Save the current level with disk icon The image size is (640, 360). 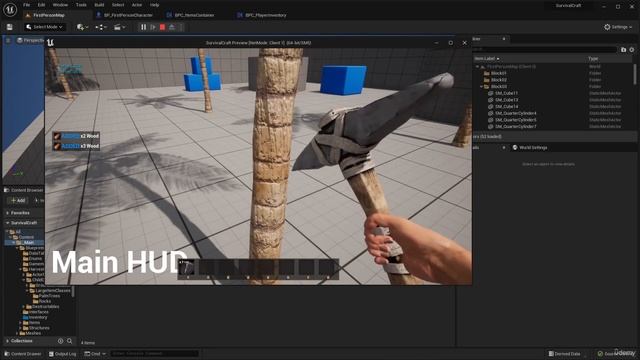click(x=9, y=27)
